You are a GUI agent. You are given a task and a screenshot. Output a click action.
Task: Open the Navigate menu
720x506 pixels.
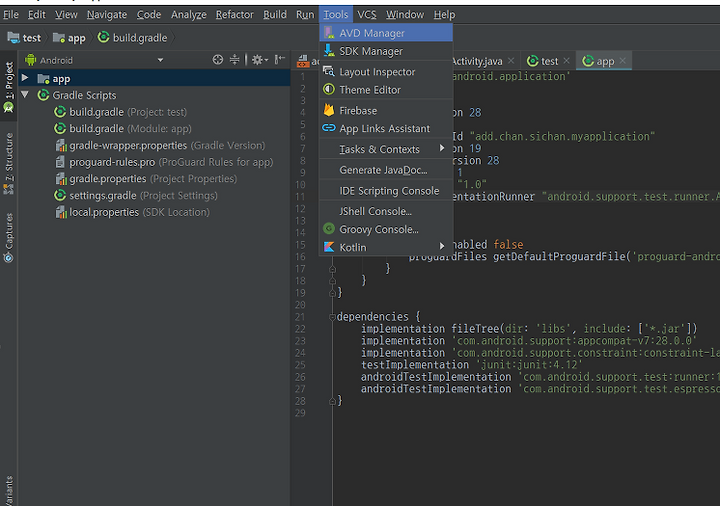coord(107,15)
